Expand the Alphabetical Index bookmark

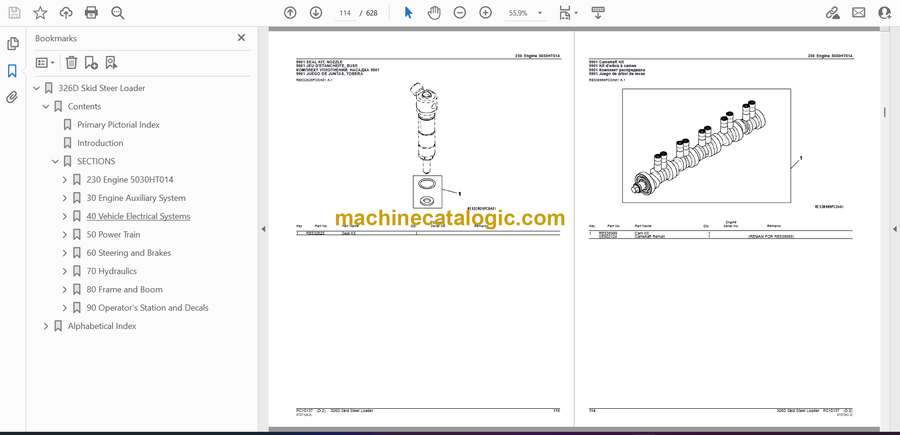tap(46, 326)
